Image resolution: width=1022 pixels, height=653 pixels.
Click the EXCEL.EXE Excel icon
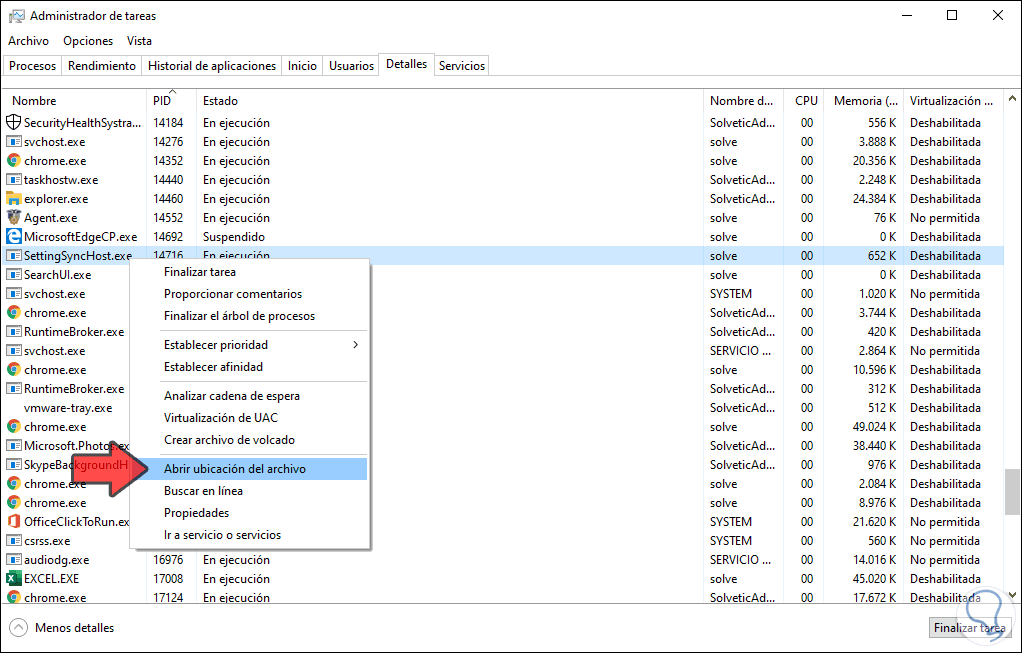coord(14,578)
